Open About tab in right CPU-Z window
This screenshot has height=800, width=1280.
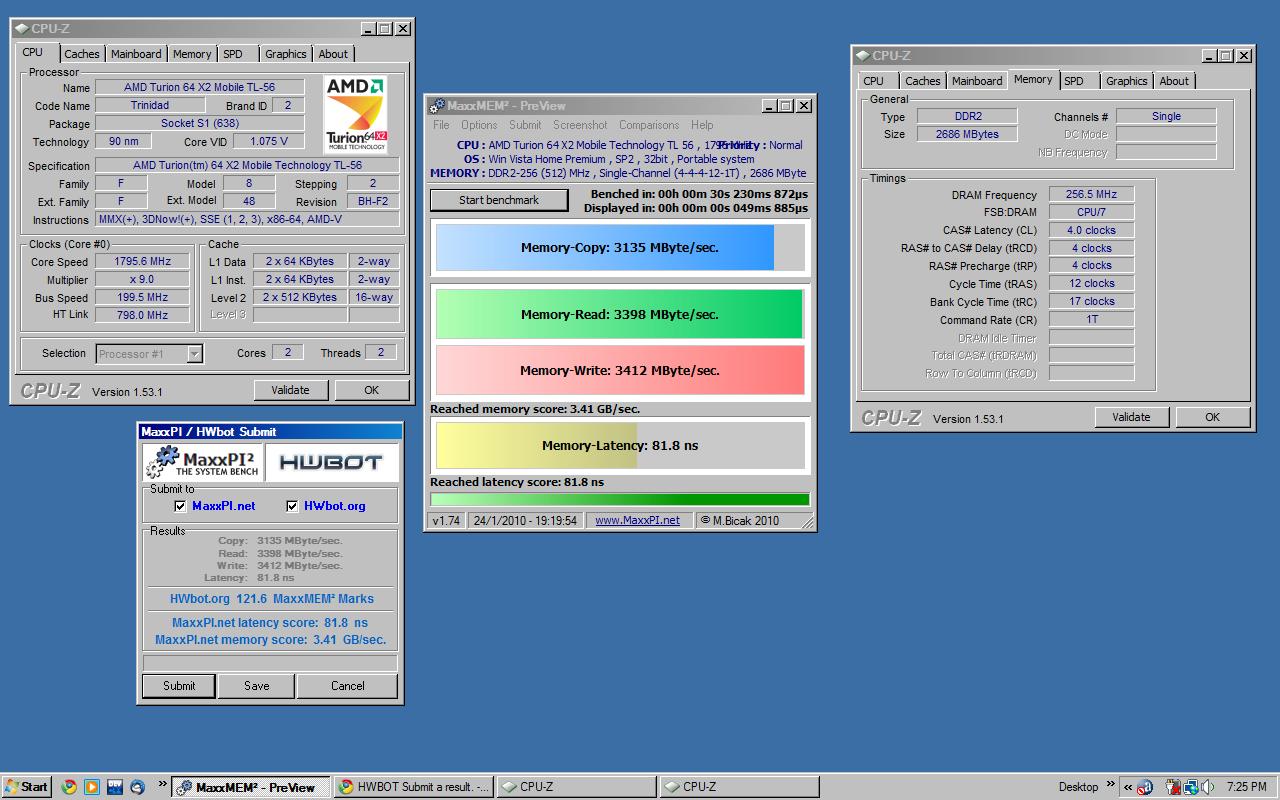point(1175,81)
